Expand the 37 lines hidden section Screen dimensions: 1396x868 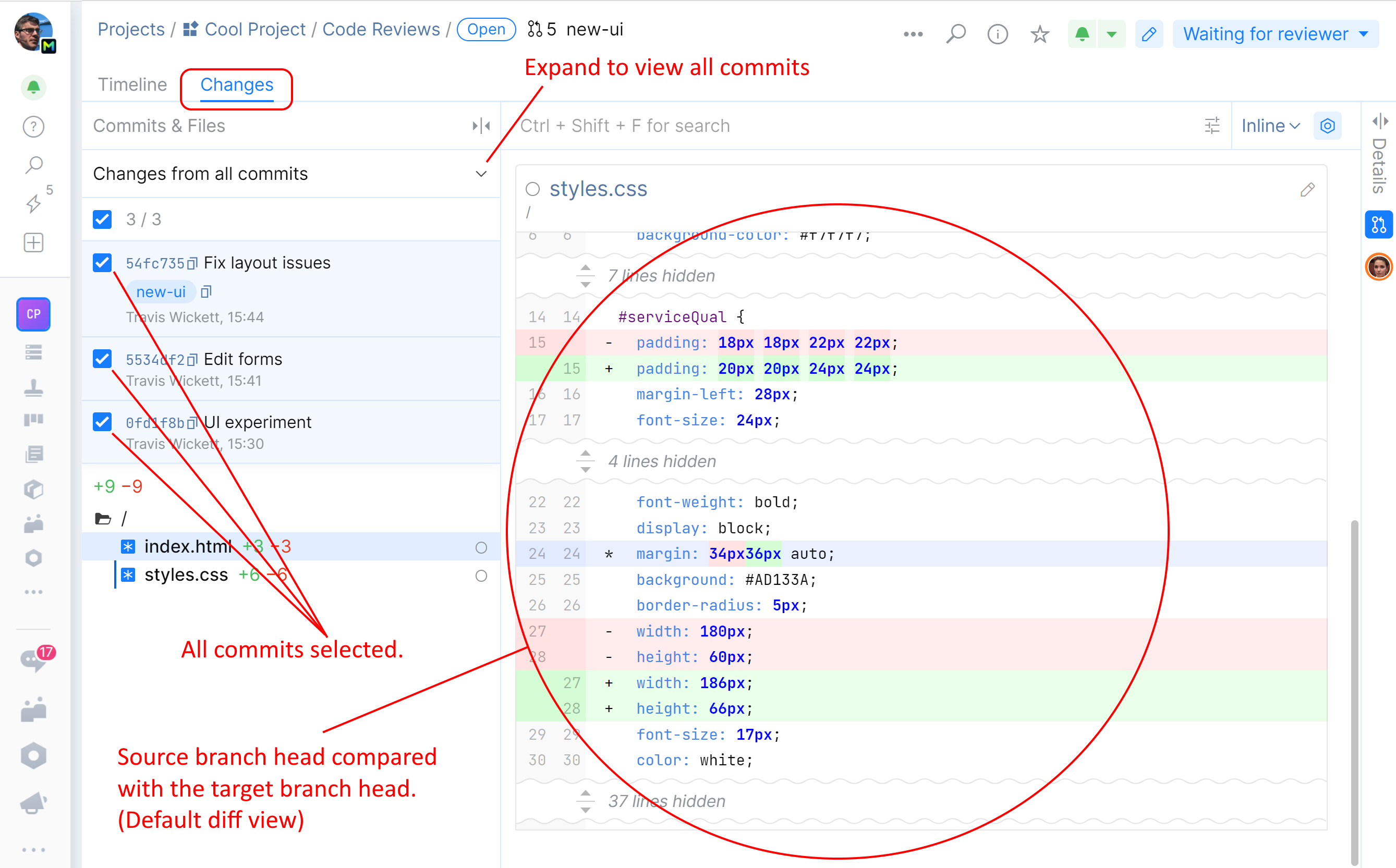tap(585, 801)
